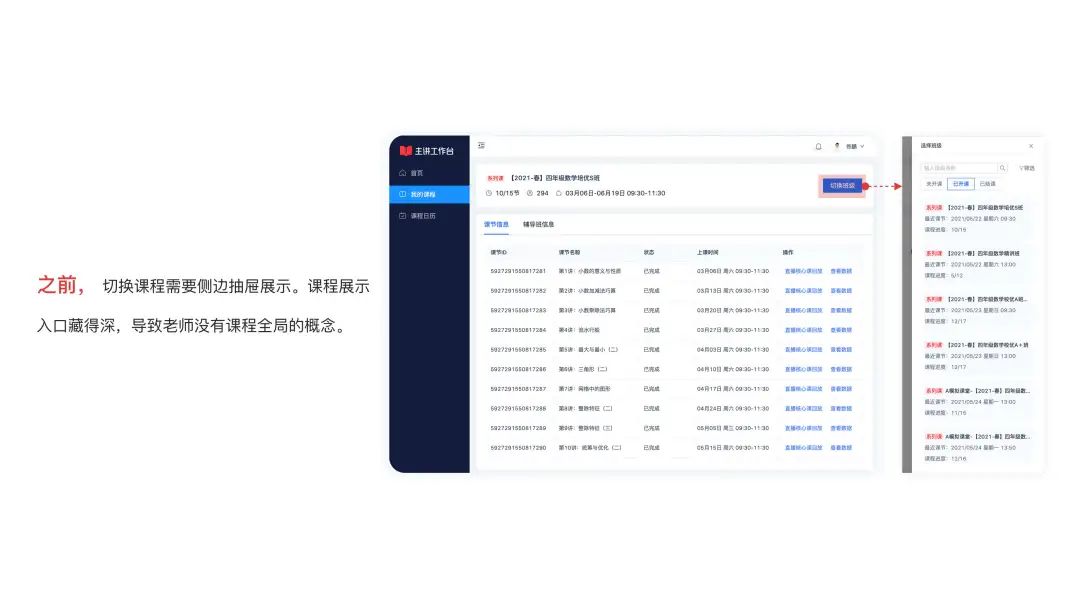Select the 未开课 tab in the drawer
The width and height of the screenshot is (1080, 608).
click(934, 184)
